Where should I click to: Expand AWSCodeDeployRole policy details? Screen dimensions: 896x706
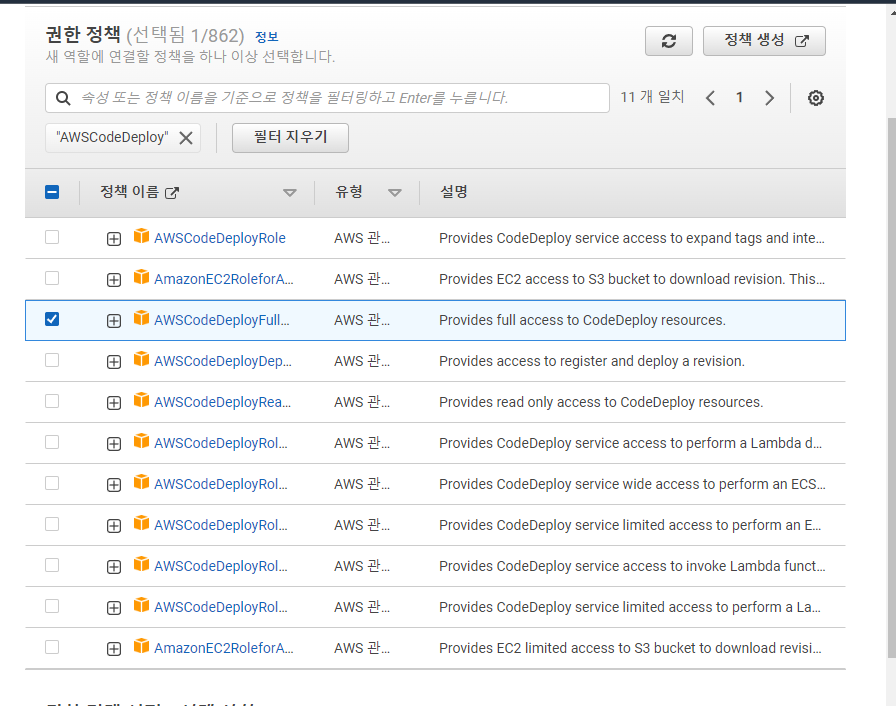[114, 239]
